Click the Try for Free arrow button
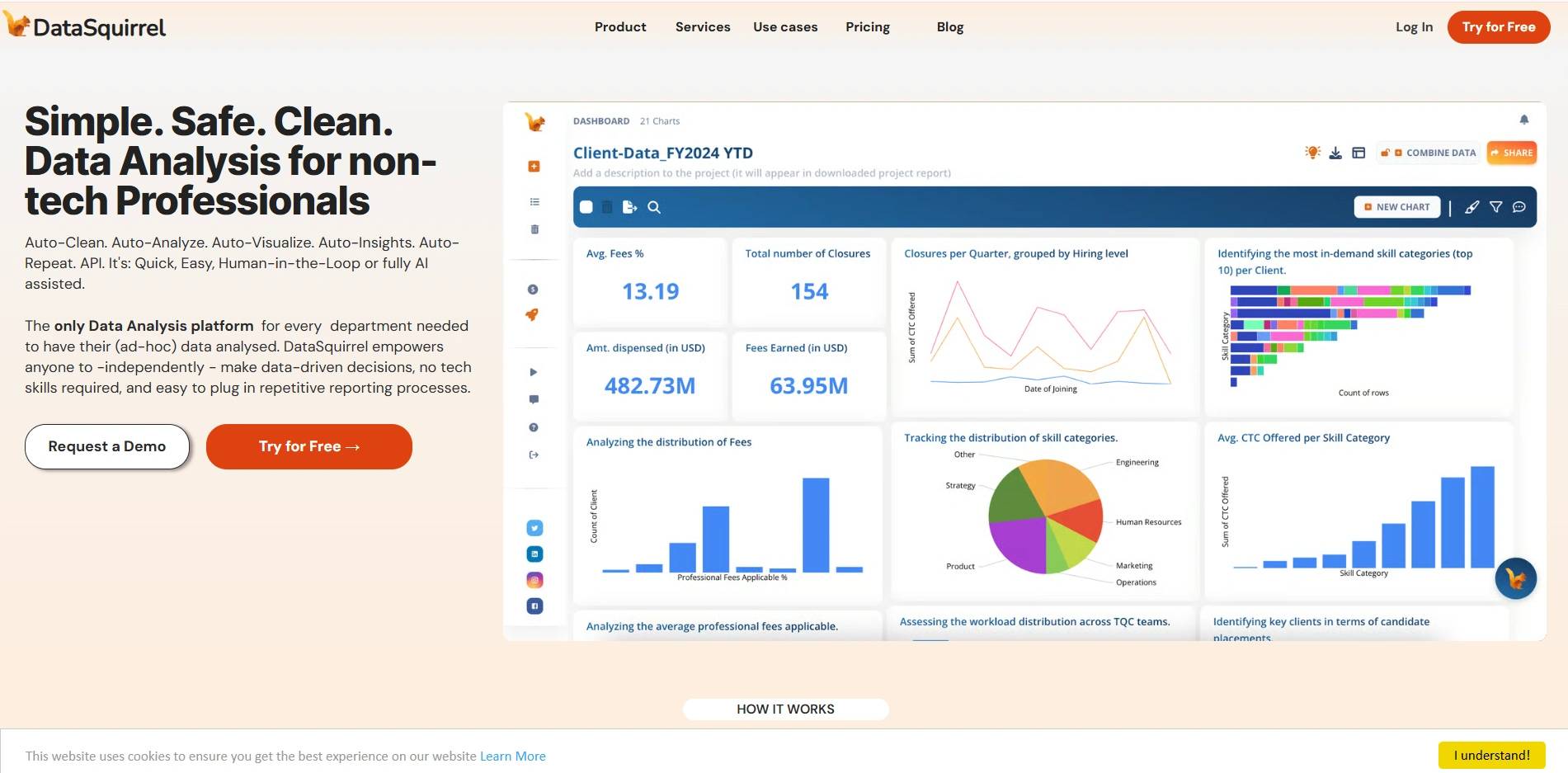1568x773 pixels. 309,446
